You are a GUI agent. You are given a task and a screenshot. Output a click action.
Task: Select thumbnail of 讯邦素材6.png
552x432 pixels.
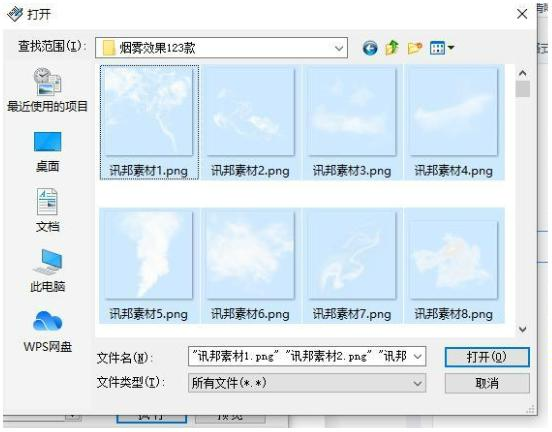point(250,255)
